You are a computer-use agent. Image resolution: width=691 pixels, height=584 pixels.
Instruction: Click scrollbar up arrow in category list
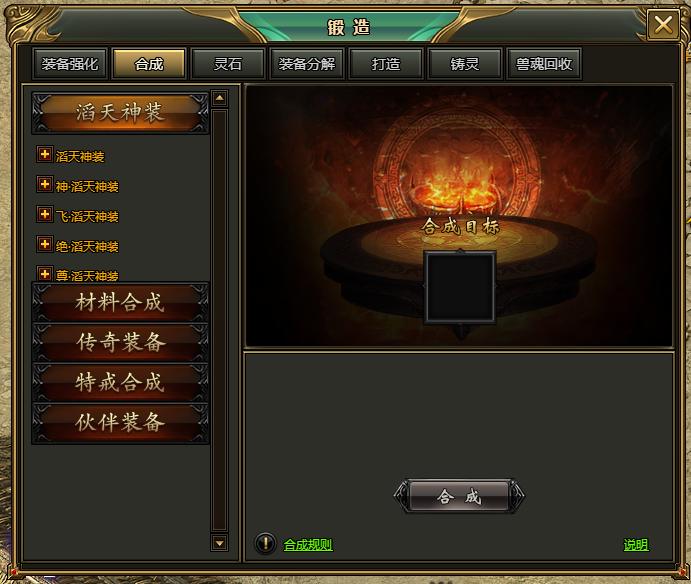pyautogui.click(x=219, y=98)
